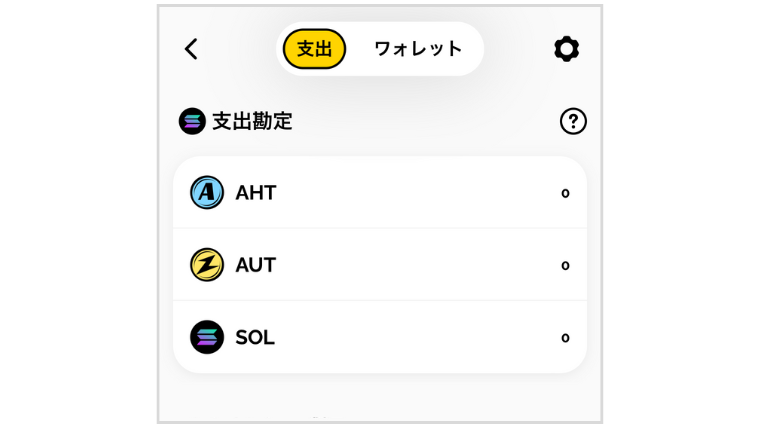Click the SOL balance value 0
This screenshot has height=428, width=760.
click(565, 338)
